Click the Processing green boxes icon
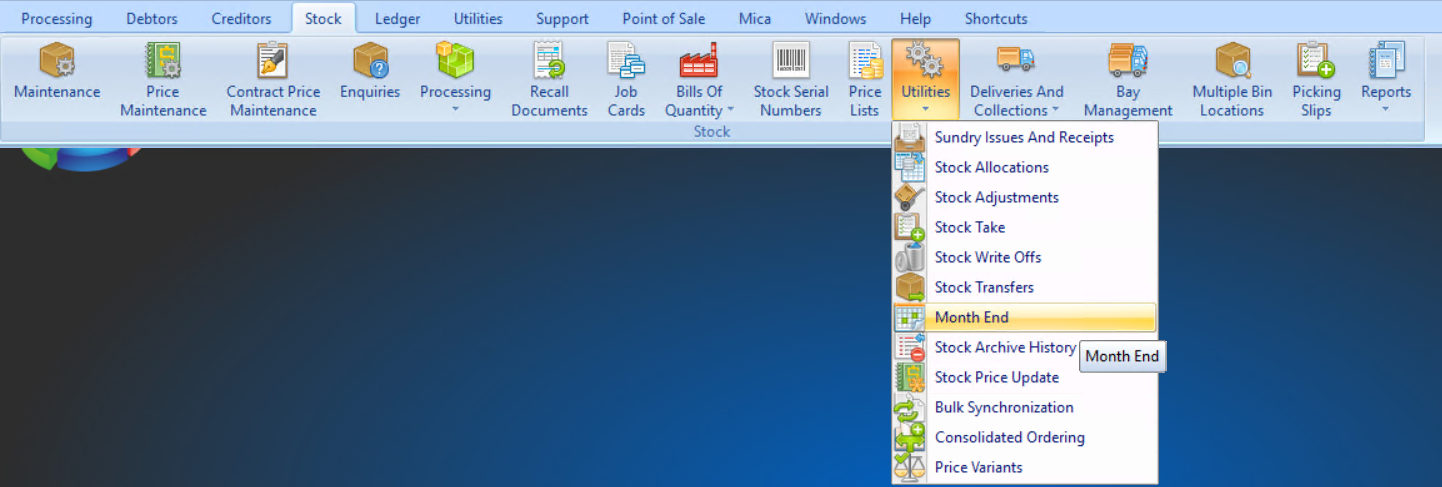The image size is (1442, 487). 455,60
